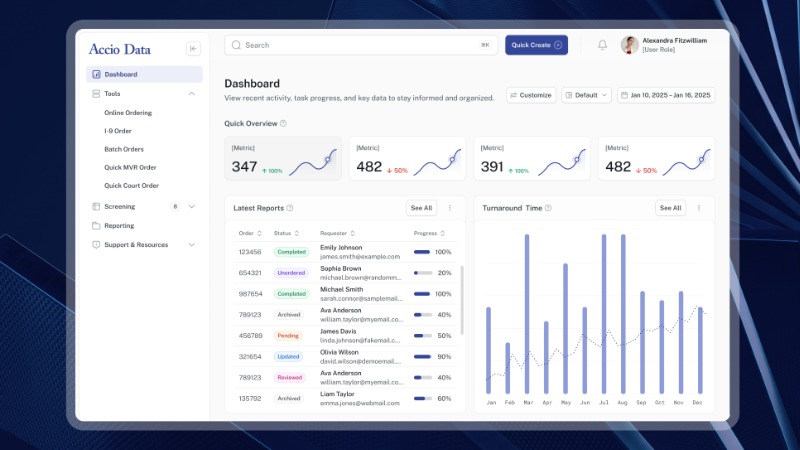Sort the table by Order column
This screenshot has height=450, width=800.
pos(259,233)
